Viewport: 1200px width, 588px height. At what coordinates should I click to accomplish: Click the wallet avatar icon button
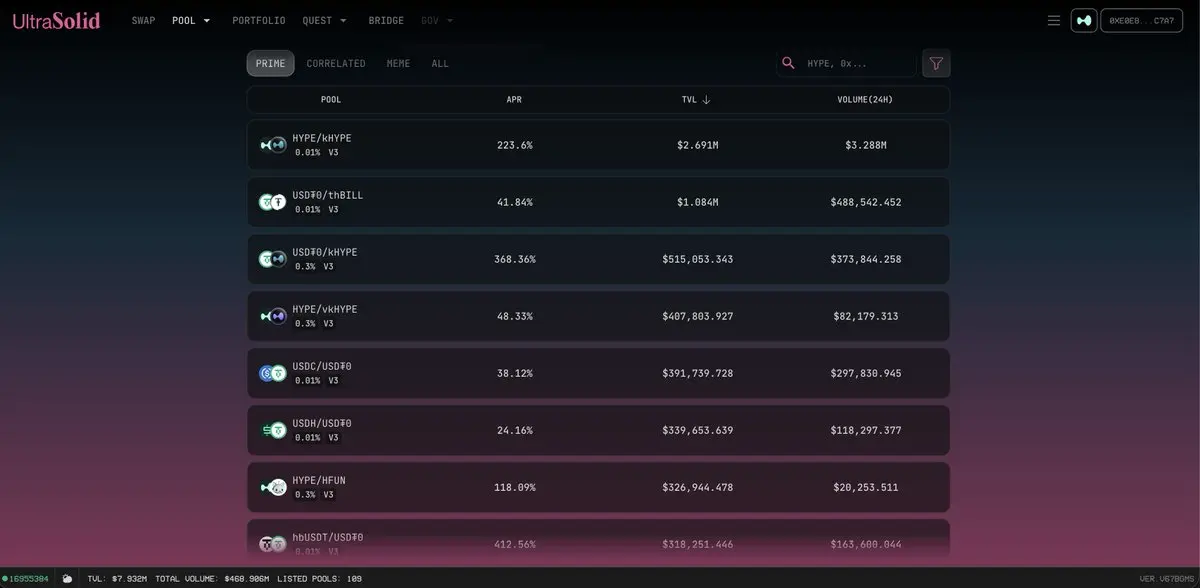(1084, 20)
